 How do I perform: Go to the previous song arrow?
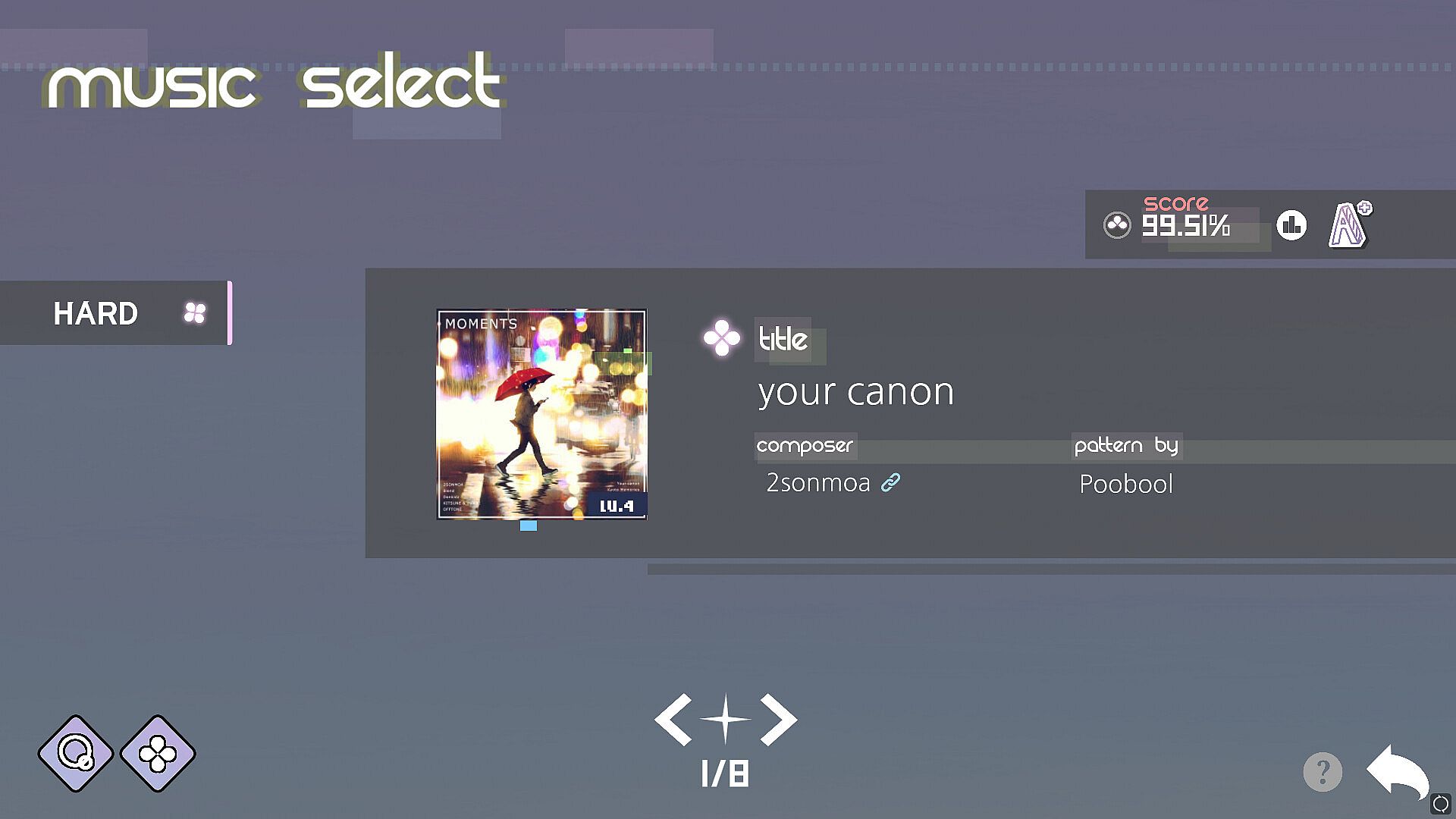coord(673,719)
